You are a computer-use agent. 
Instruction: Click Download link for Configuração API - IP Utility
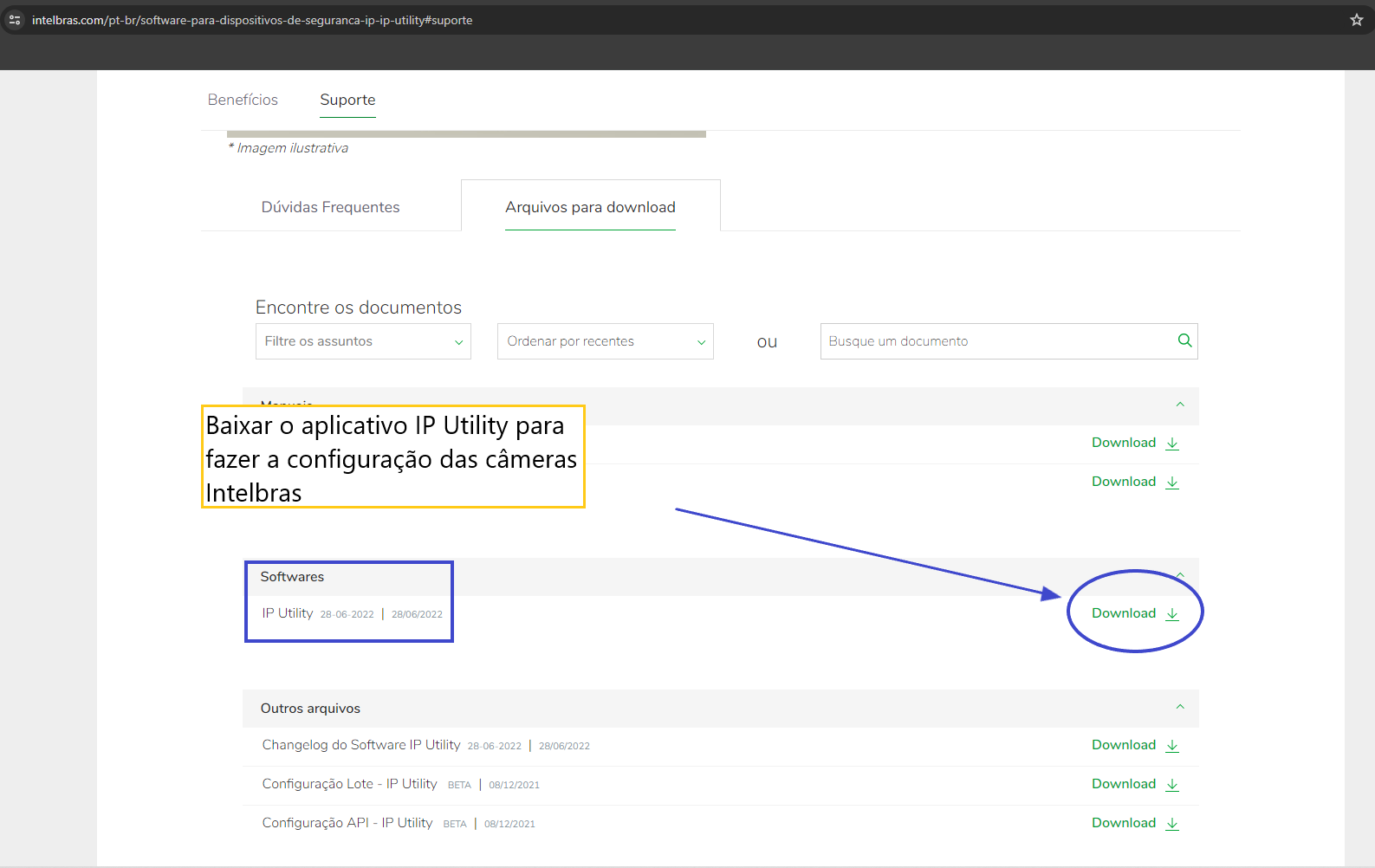click(x=1124, y=823)
